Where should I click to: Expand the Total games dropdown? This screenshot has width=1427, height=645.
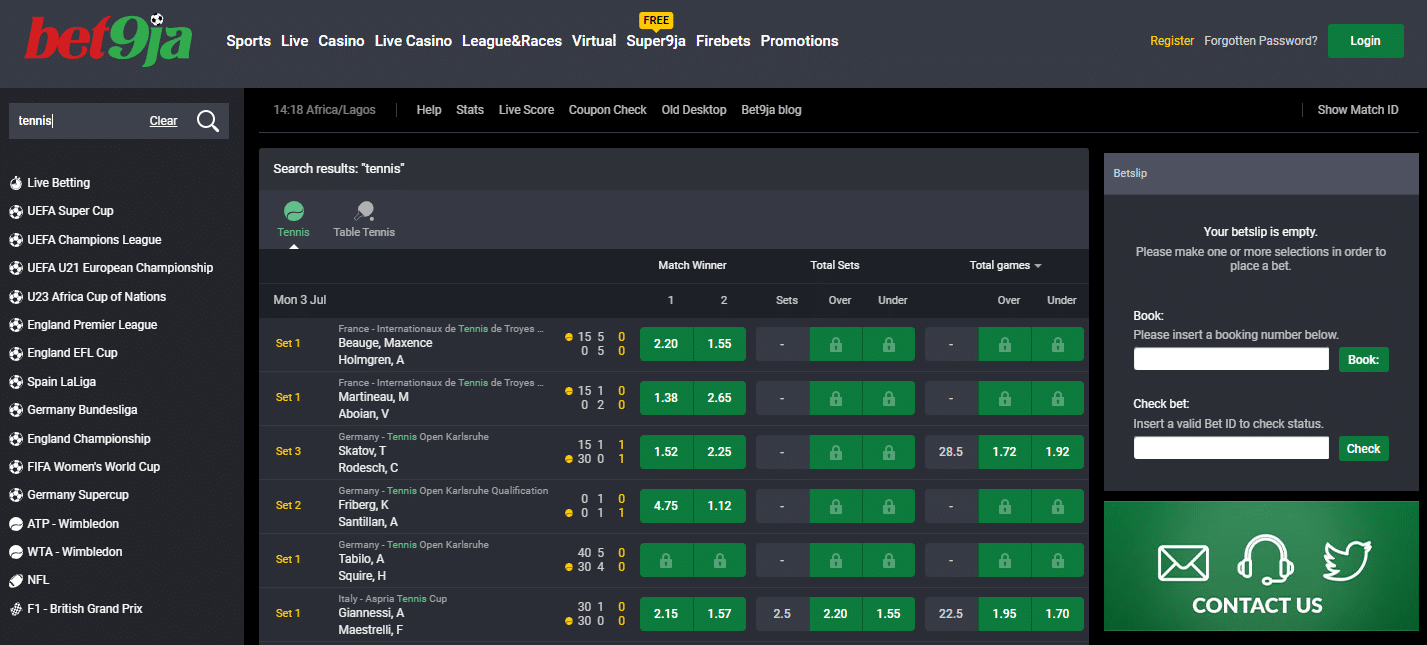tap(1005, 265)
